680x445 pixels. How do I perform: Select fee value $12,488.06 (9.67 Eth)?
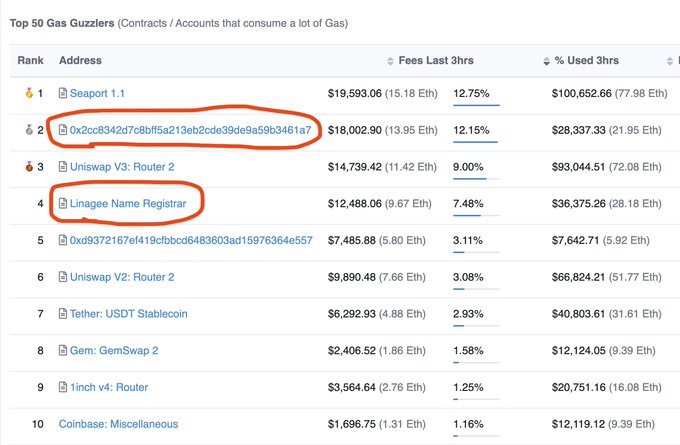point(379,203)
